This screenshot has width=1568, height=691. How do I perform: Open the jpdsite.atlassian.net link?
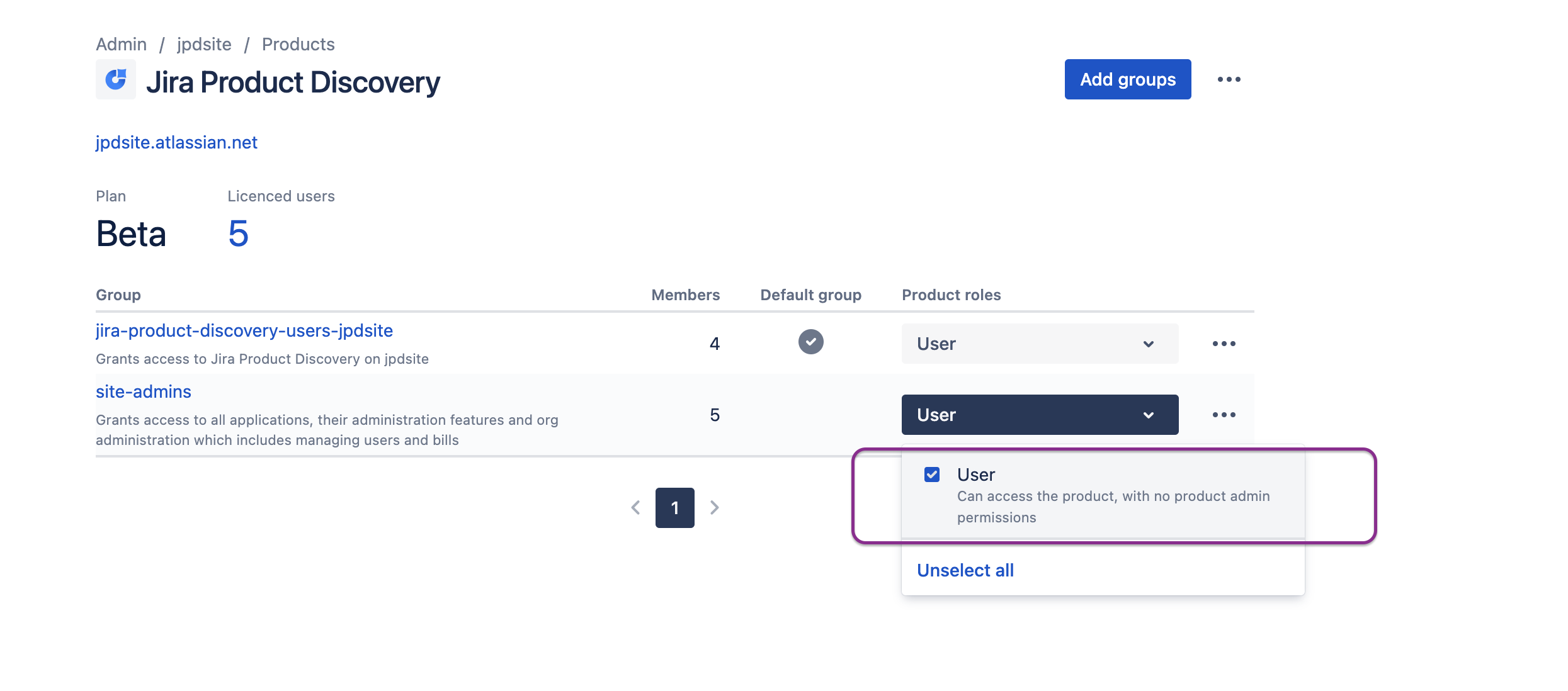176,142
